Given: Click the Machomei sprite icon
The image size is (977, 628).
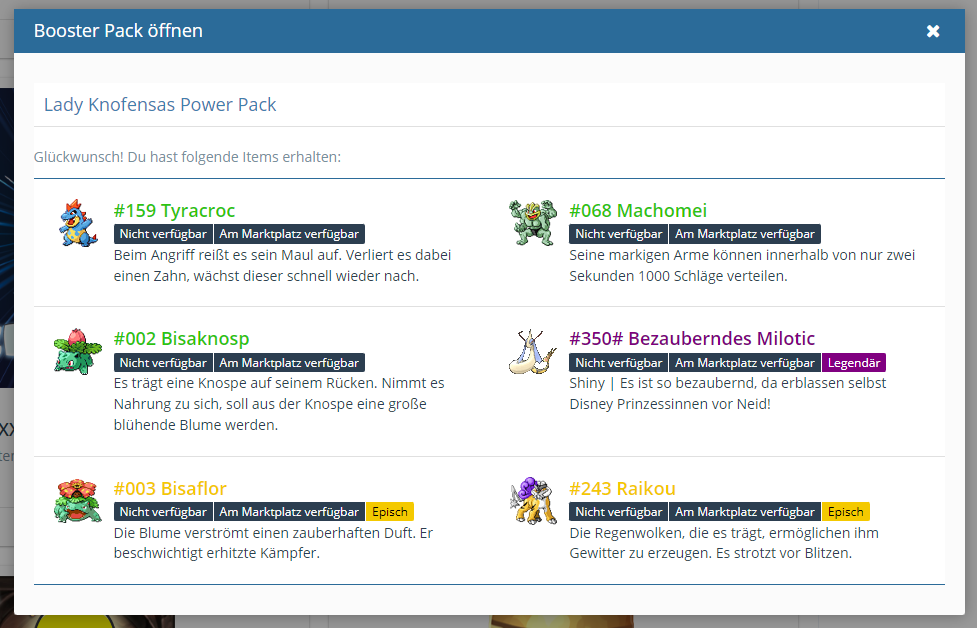Looking at the screenshot, I should pyautogui.click(x=531, y=223).
